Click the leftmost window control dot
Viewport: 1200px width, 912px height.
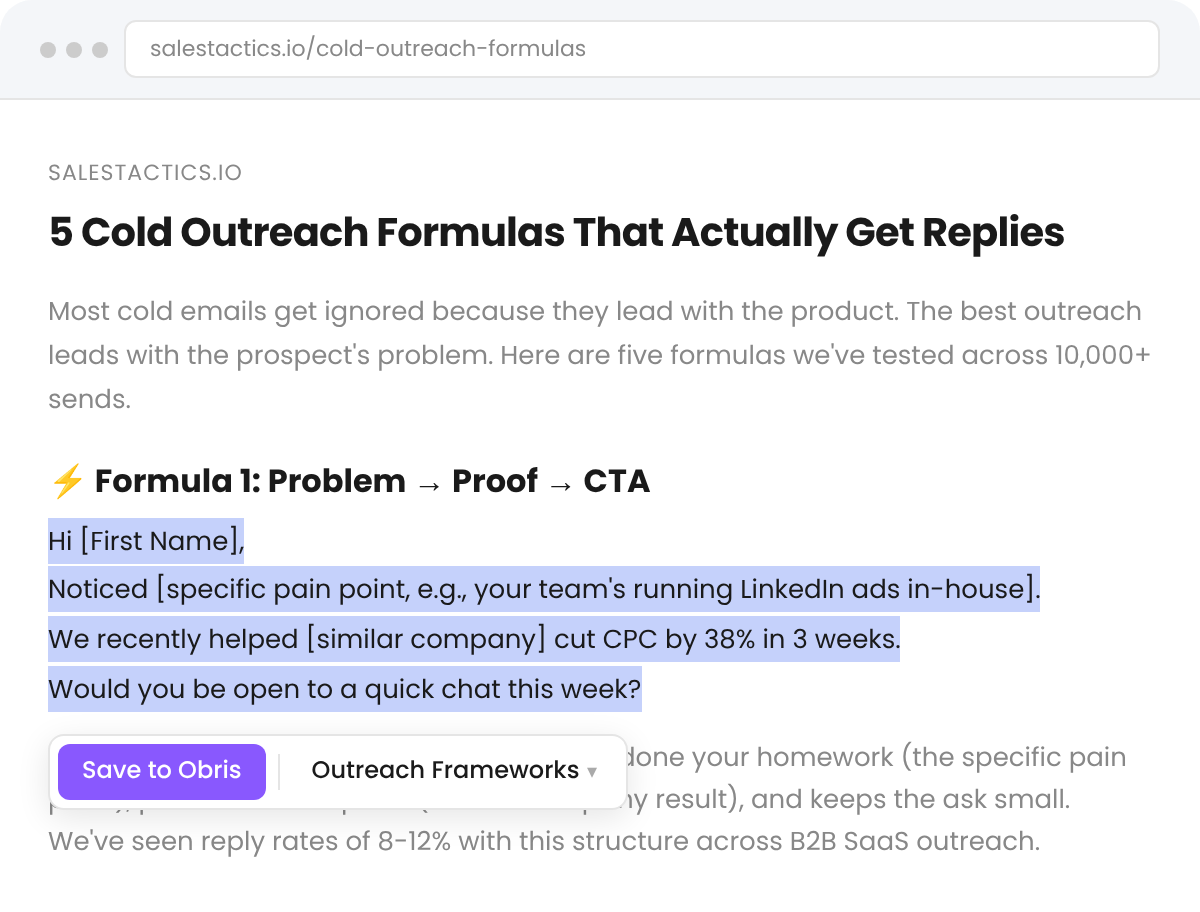[x=48, y=50]
